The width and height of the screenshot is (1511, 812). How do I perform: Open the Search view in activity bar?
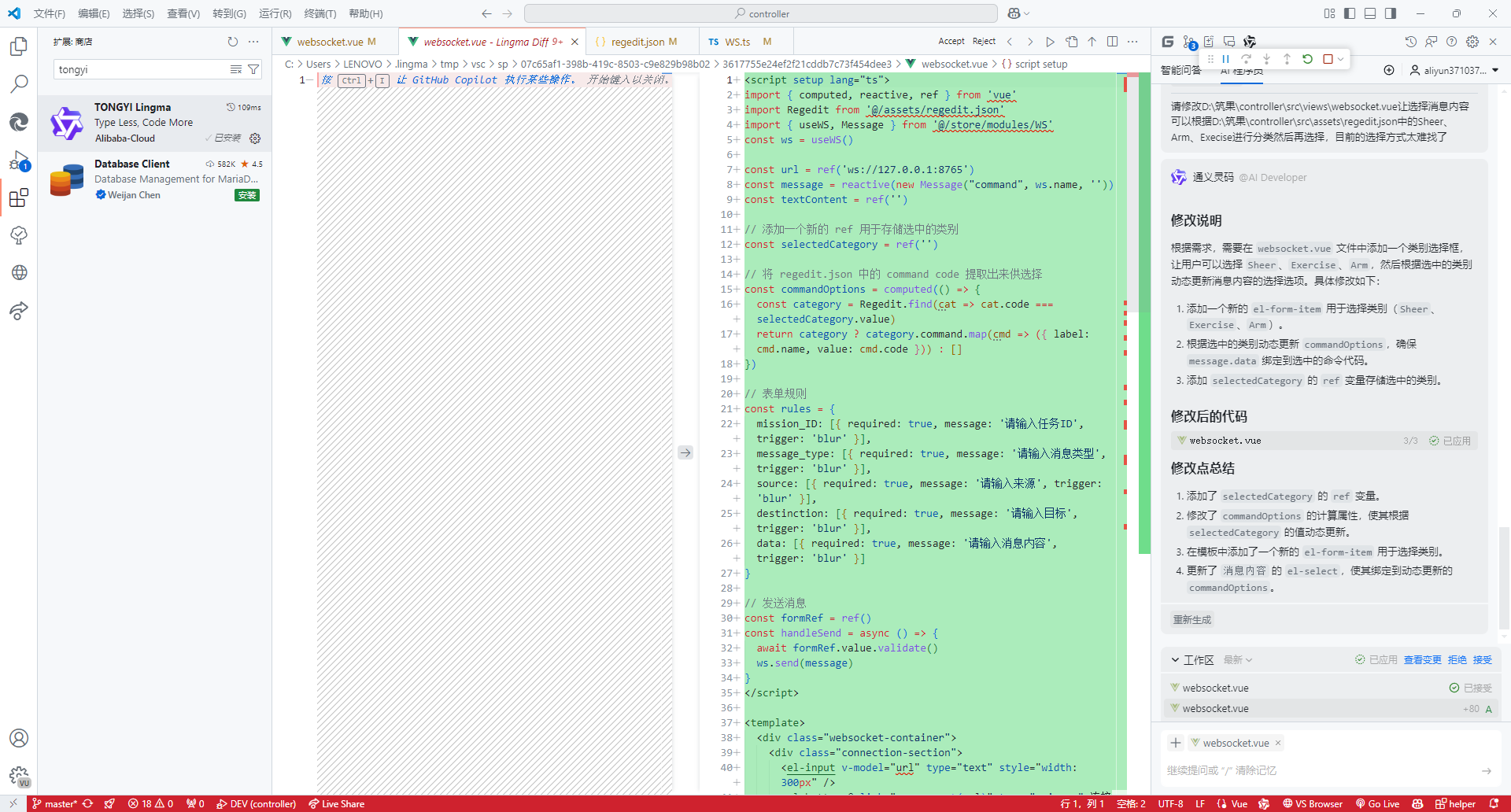[19, 83]
